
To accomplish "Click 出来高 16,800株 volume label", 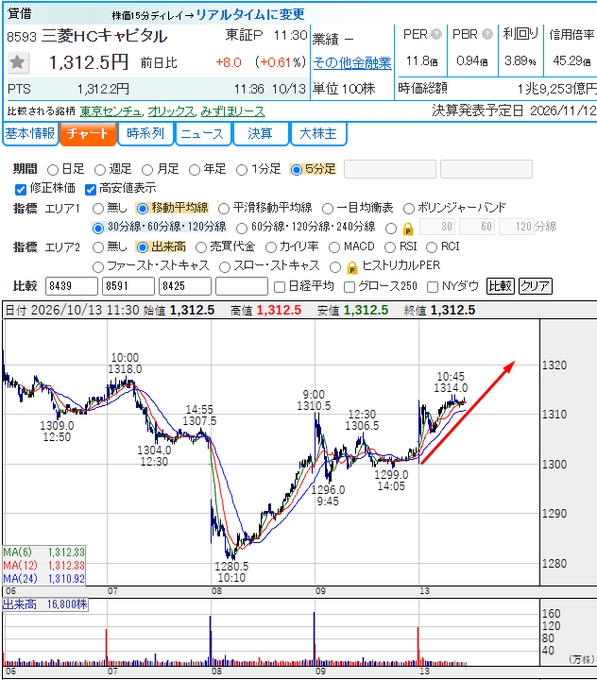I will tap(45, 605).
